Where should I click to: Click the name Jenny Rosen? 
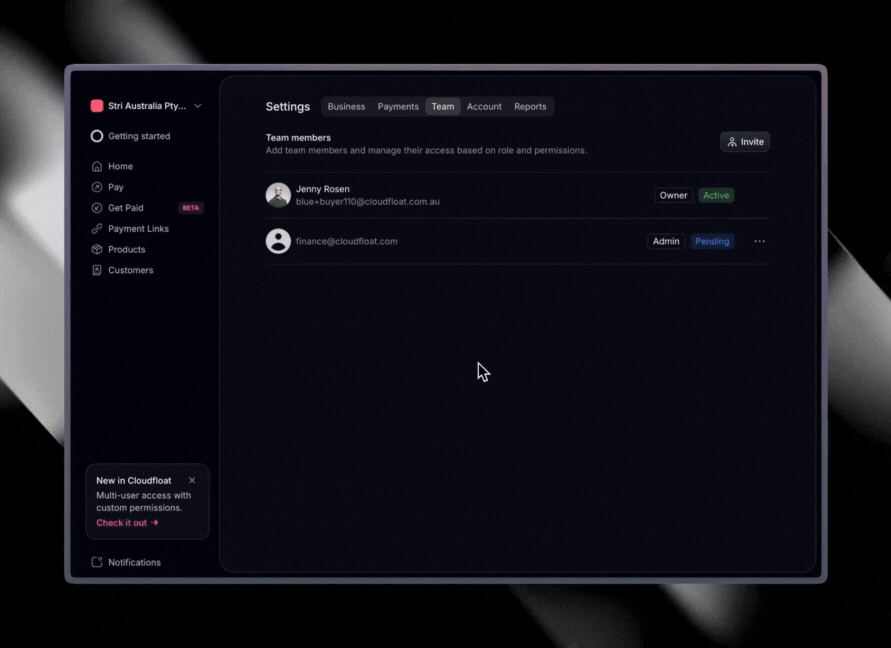[x=323, y=189]
